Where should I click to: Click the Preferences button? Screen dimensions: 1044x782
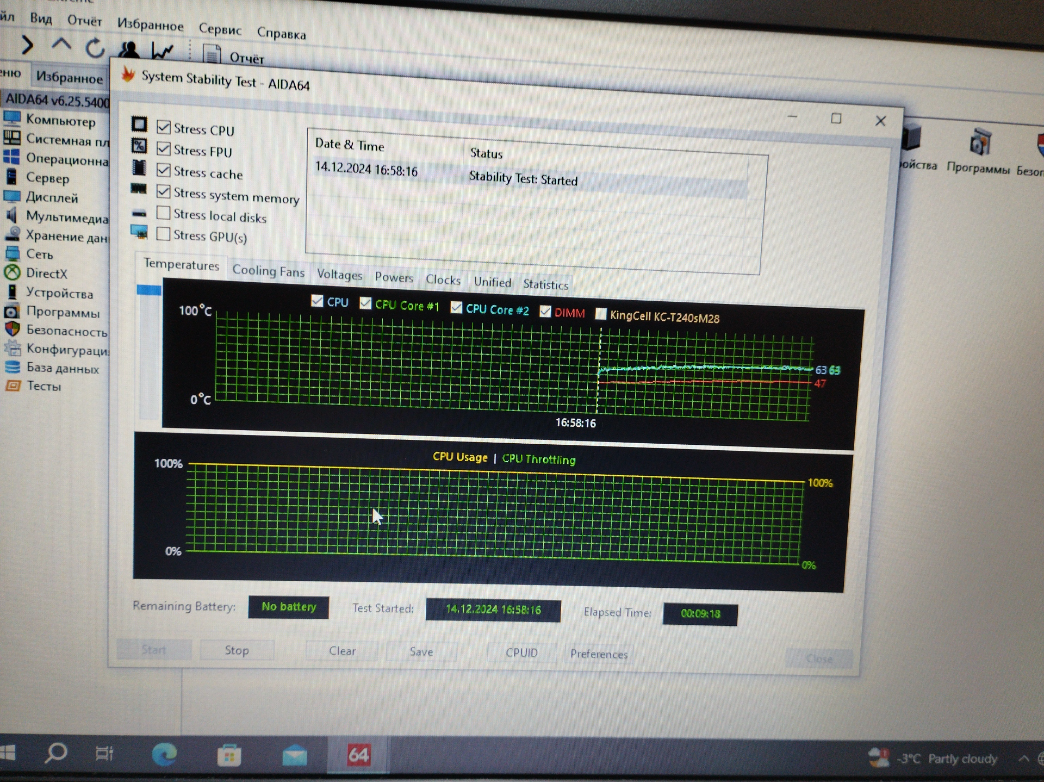(599, 654)
